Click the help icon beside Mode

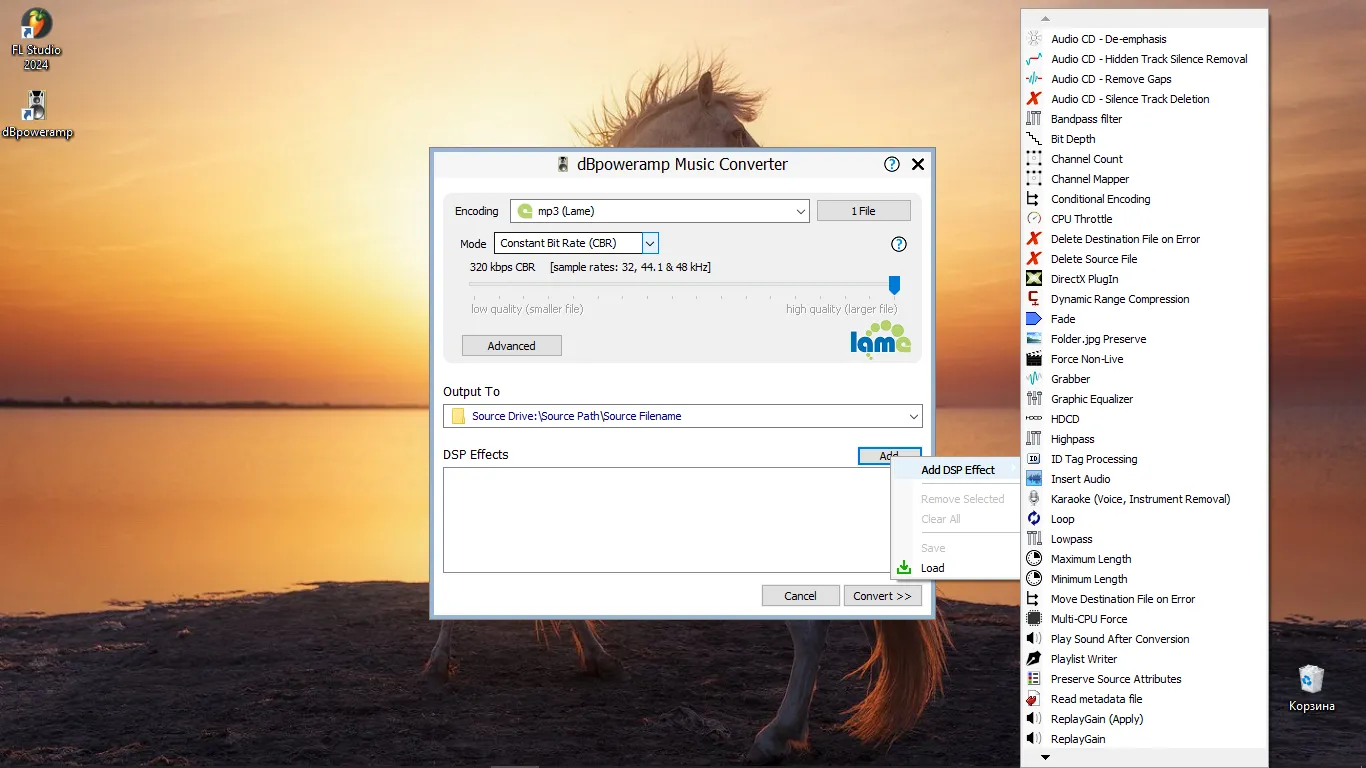[x=898, y=244]
